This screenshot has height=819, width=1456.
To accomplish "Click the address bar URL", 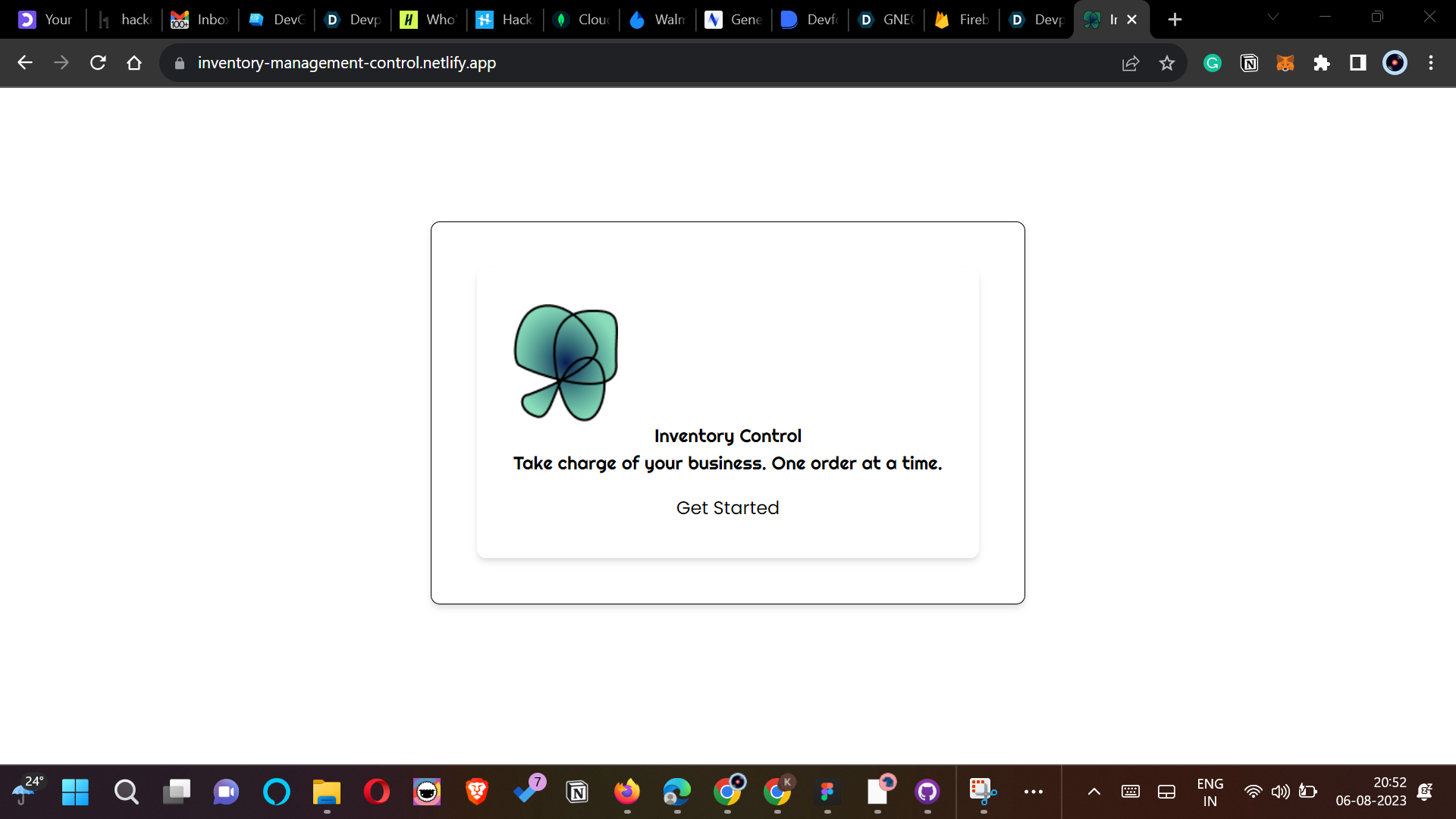I will (x=347, y=63).
